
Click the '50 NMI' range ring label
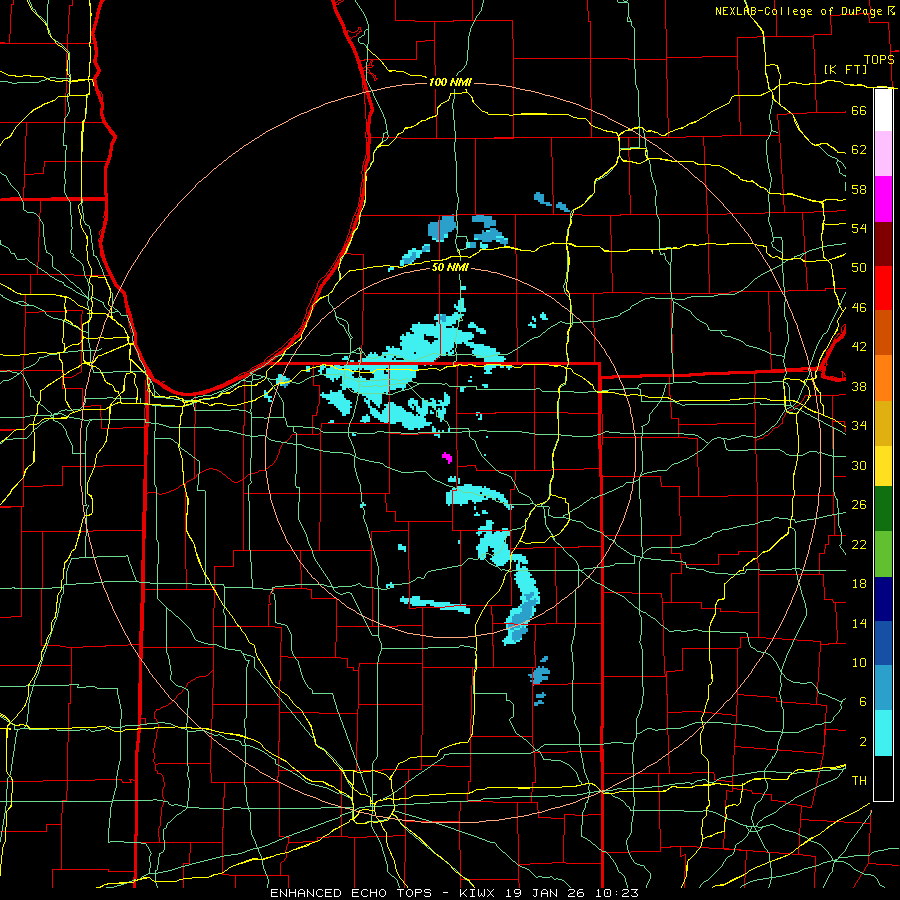(x=451, y=267)
